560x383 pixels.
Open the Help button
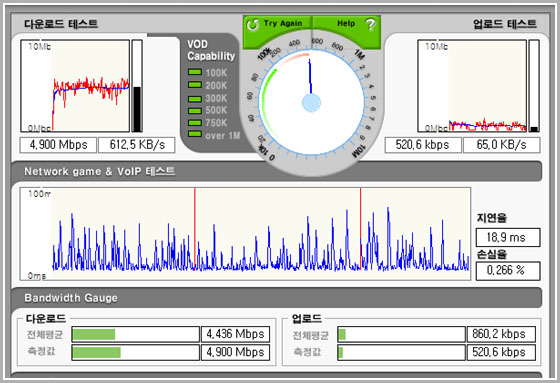346,24
